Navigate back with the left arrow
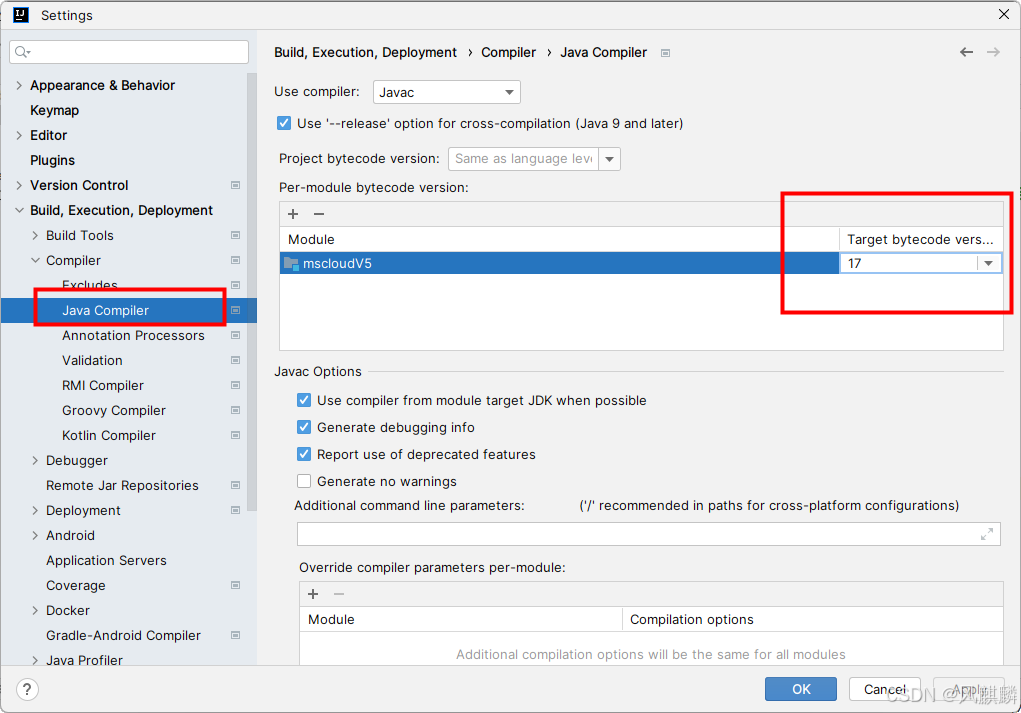Image resolution: width=1021 pixels, height=713 pixels. tap(966, 52)
